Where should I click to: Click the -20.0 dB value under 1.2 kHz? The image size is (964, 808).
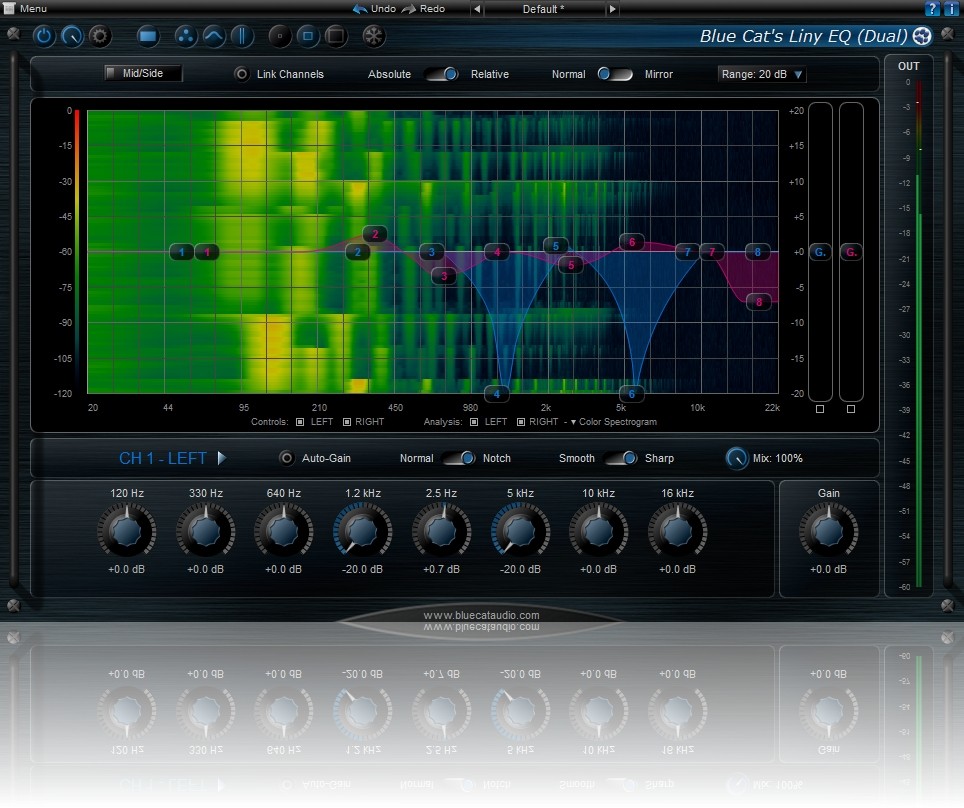pos(362,569)
